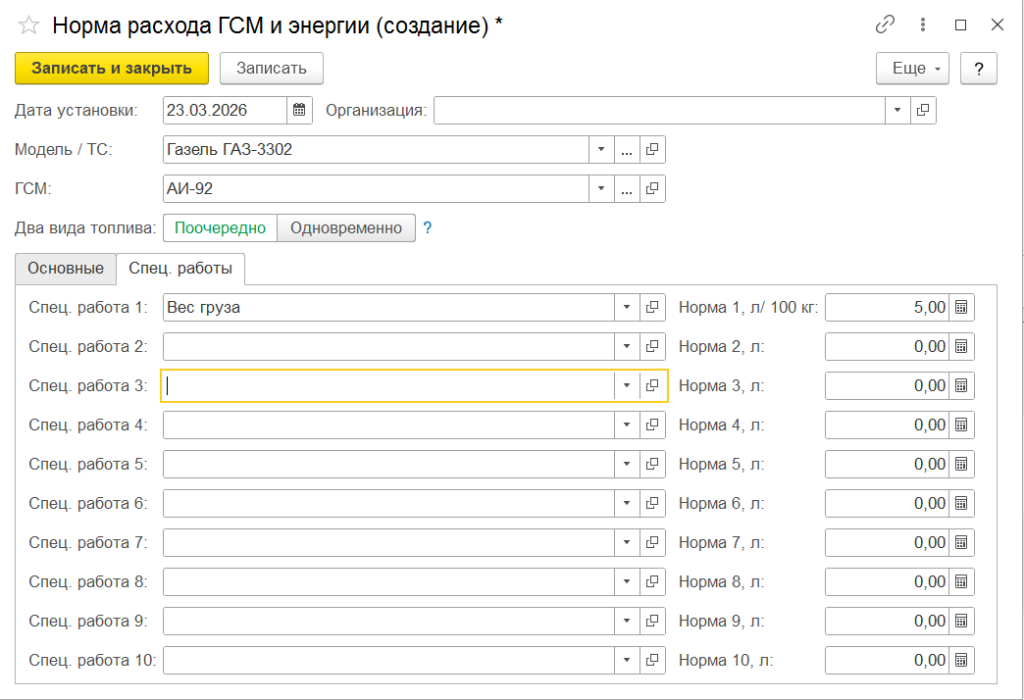The width and height of the screenshot is (1024, 700).
Task: Switch to the Основные tab
Action: (66, 269)
